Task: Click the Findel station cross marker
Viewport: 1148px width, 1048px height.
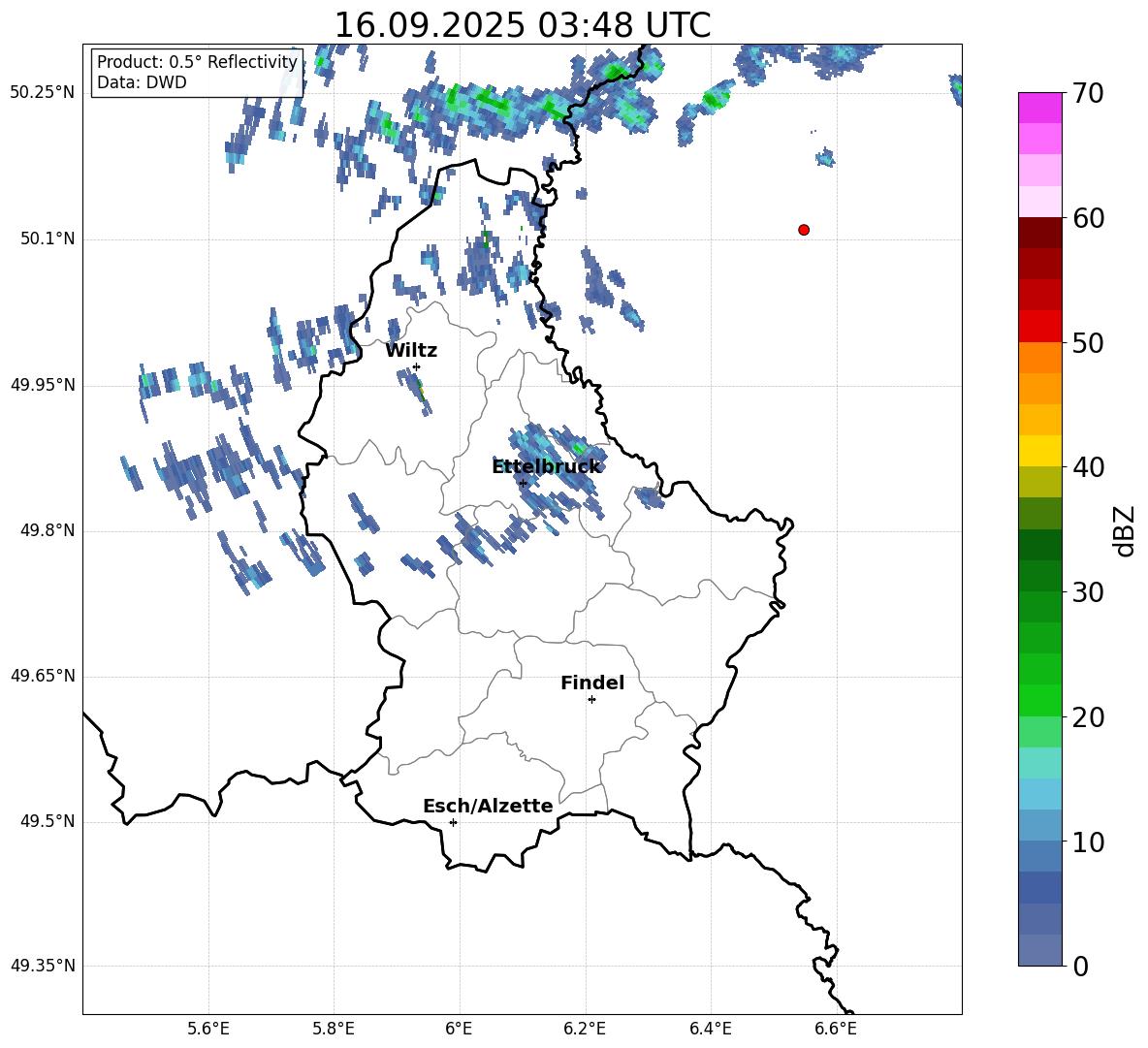Action: (x=591, y=700)
